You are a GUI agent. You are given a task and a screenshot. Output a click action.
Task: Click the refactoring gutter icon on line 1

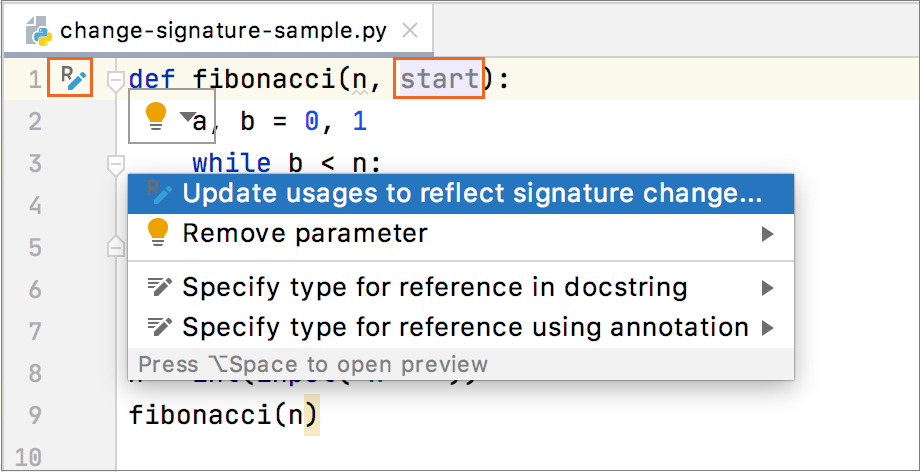[70, 78]
